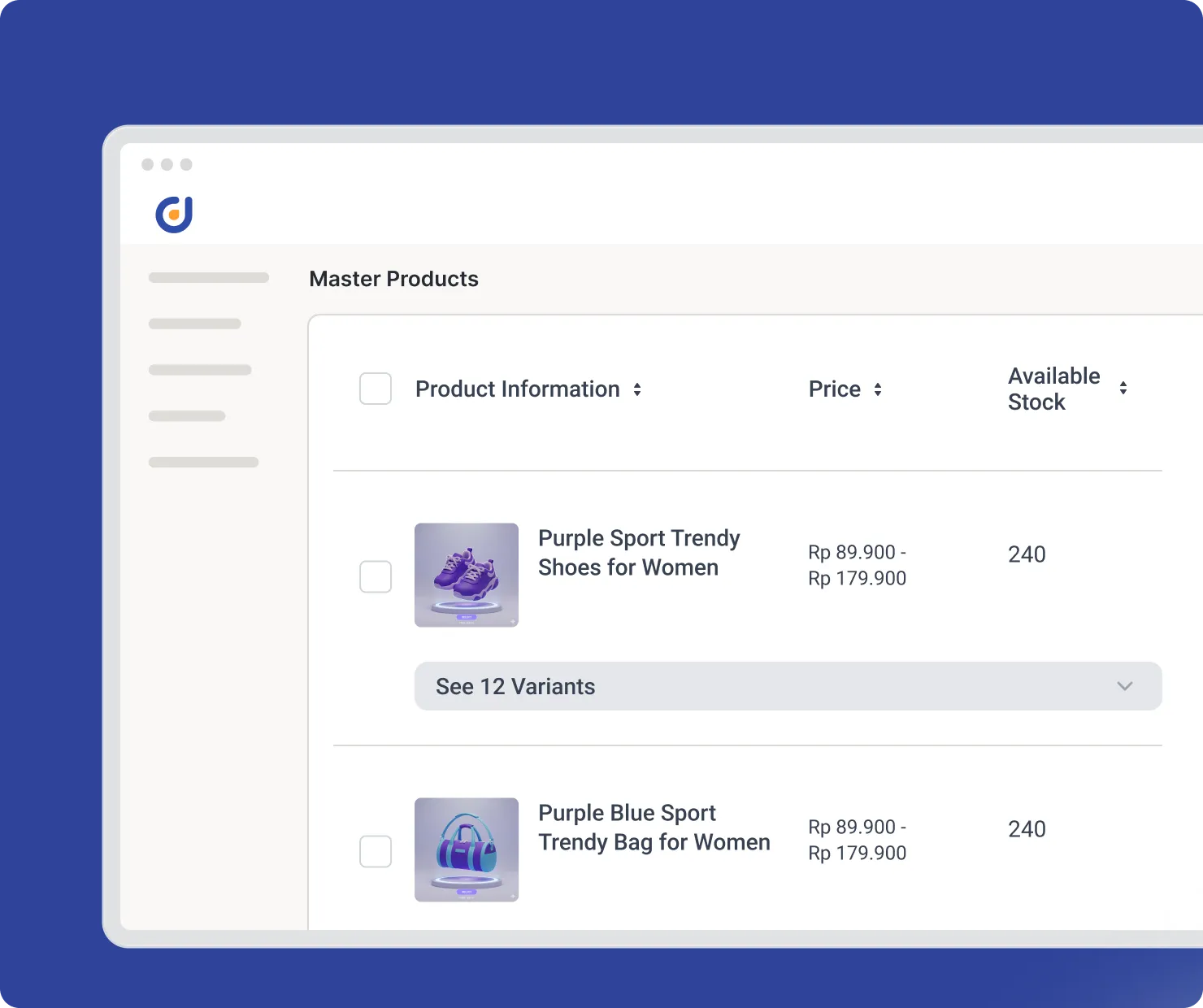The image size is (1203, 1008).
Task: Click the shoes price range Rp 89.900 - Rp 179.900
Action: click(857, 565)
